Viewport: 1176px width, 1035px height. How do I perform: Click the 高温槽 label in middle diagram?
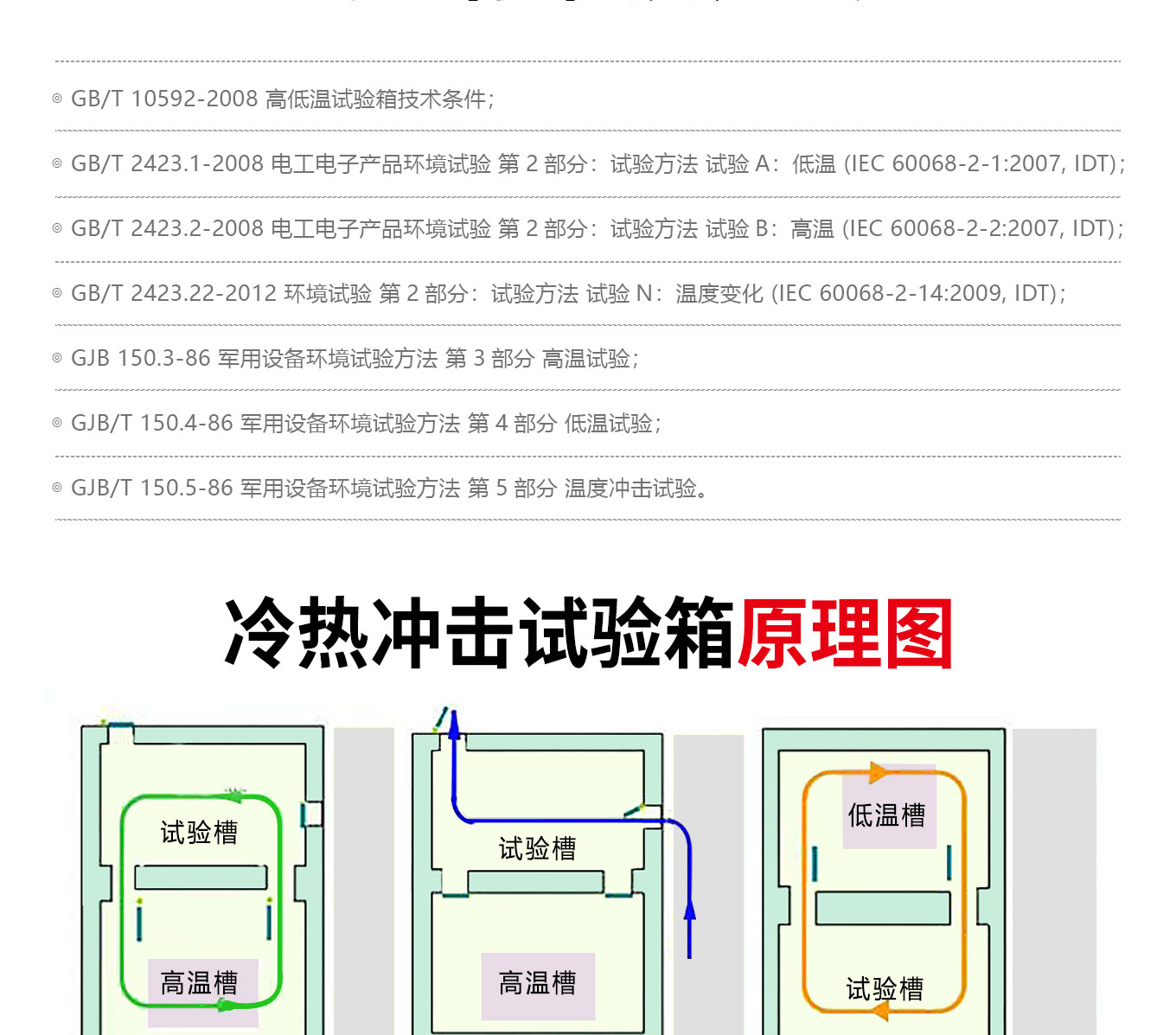[x=537, y=983]
